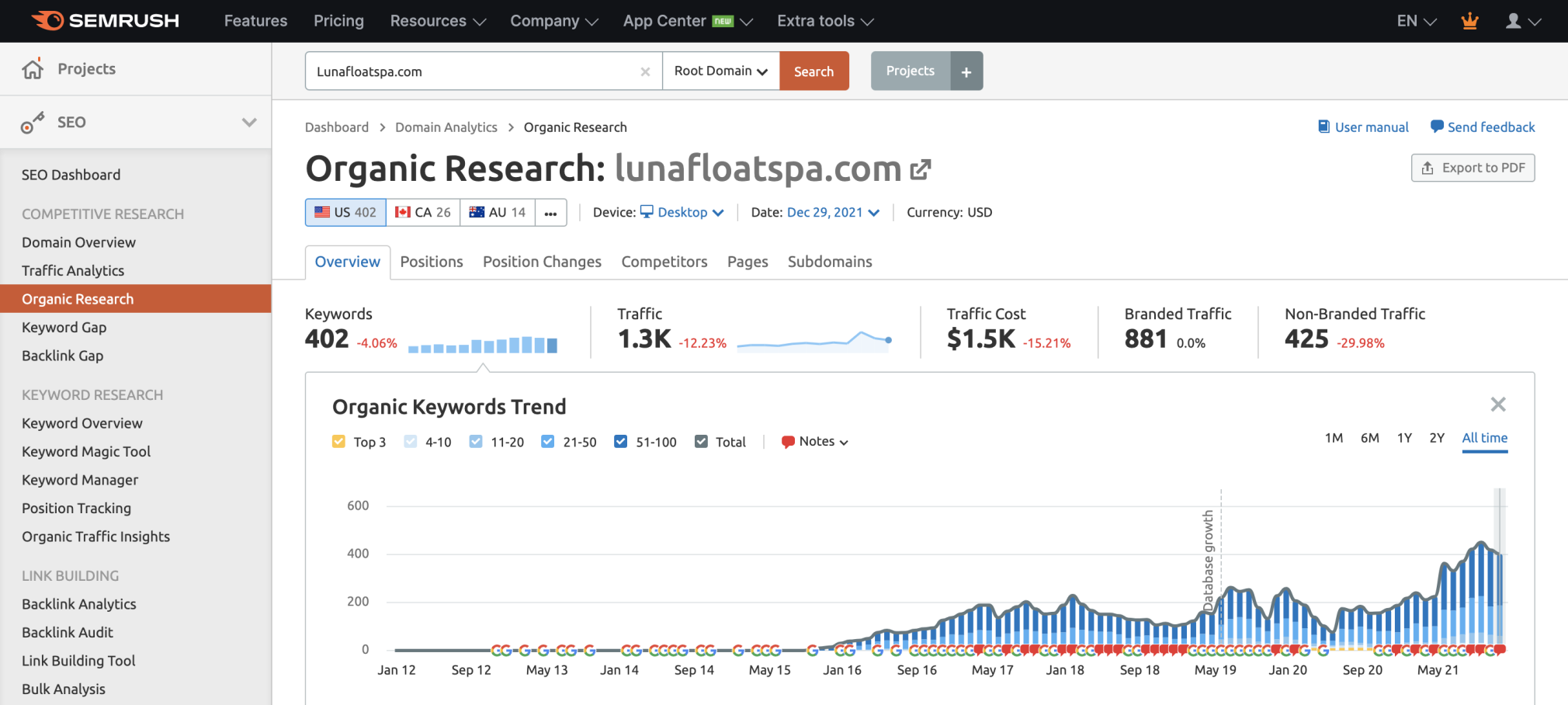Go to Domain Analytics breadcrumb

point(446,127)
